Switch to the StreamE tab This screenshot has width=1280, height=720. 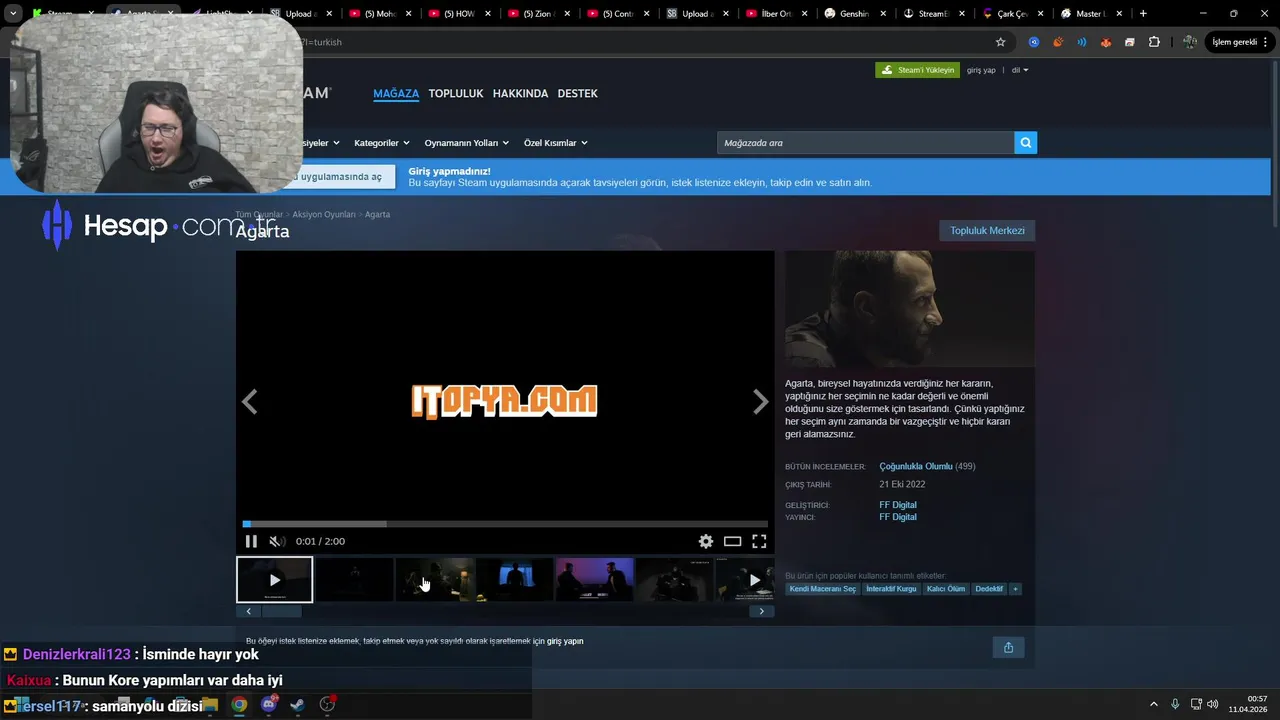pos(934,14)
